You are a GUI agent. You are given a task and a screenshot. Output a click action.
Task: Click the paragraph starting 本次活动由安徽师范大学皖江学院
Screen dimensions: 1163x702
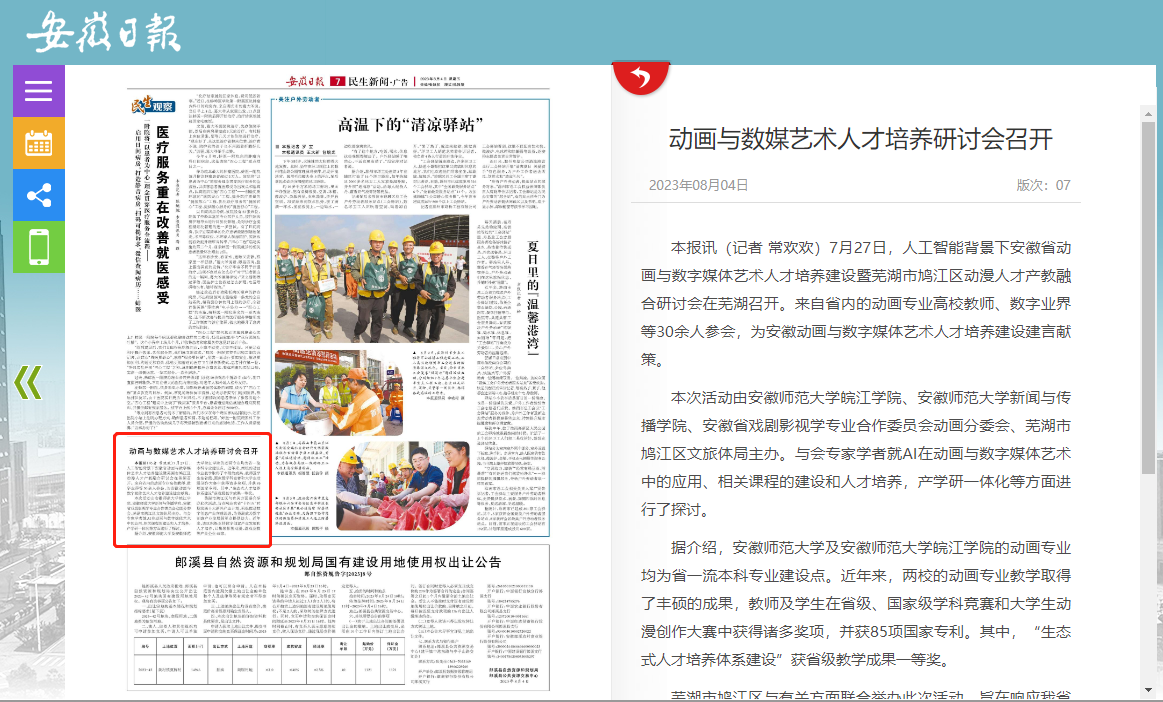(x=856, y=453)
